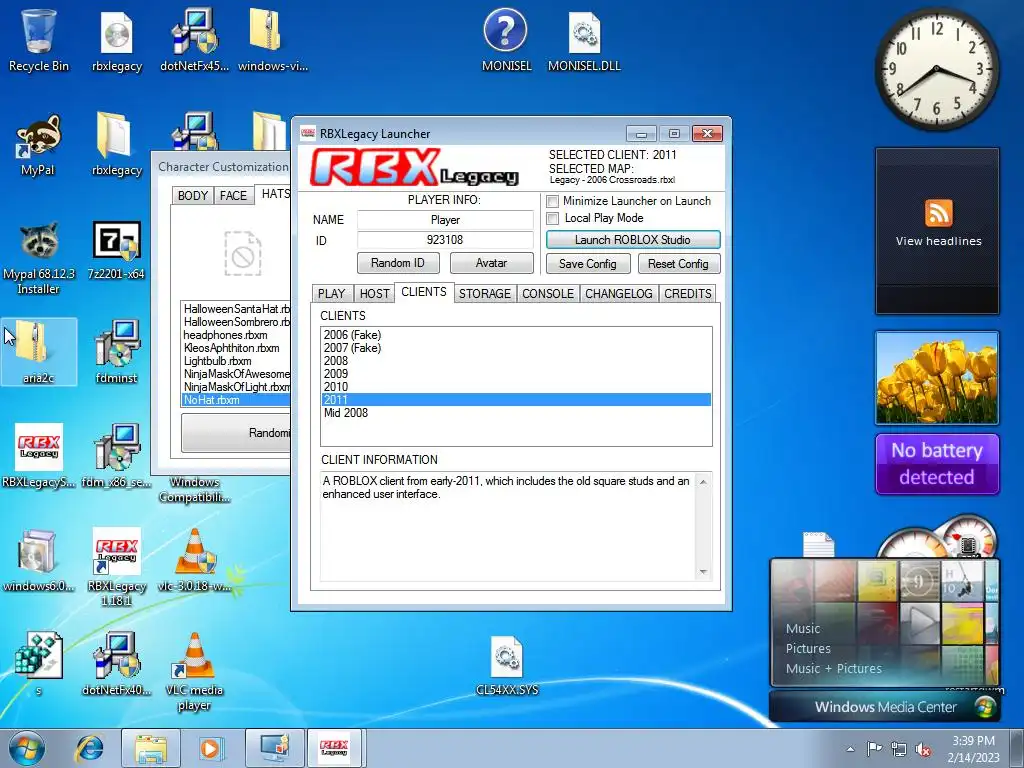The width and height of the screenshot is (1024, 768).
Task: Click the Action Center flag tray icon
Action: coord(874,749)
